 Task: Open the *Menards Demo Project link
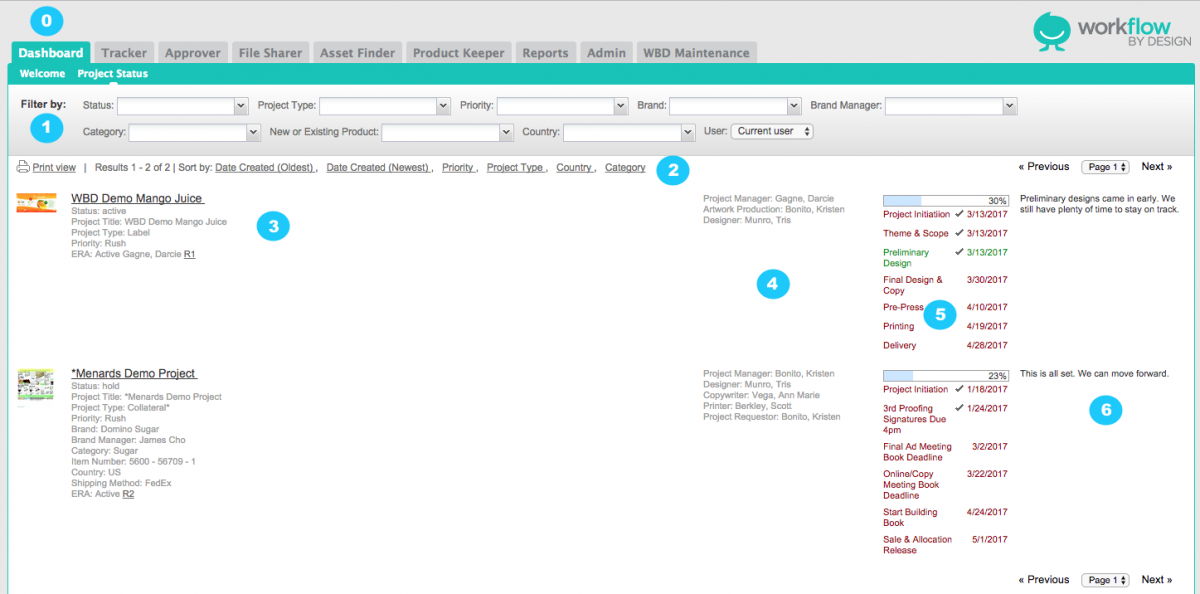pyautogui.click(x=134, y=374)
